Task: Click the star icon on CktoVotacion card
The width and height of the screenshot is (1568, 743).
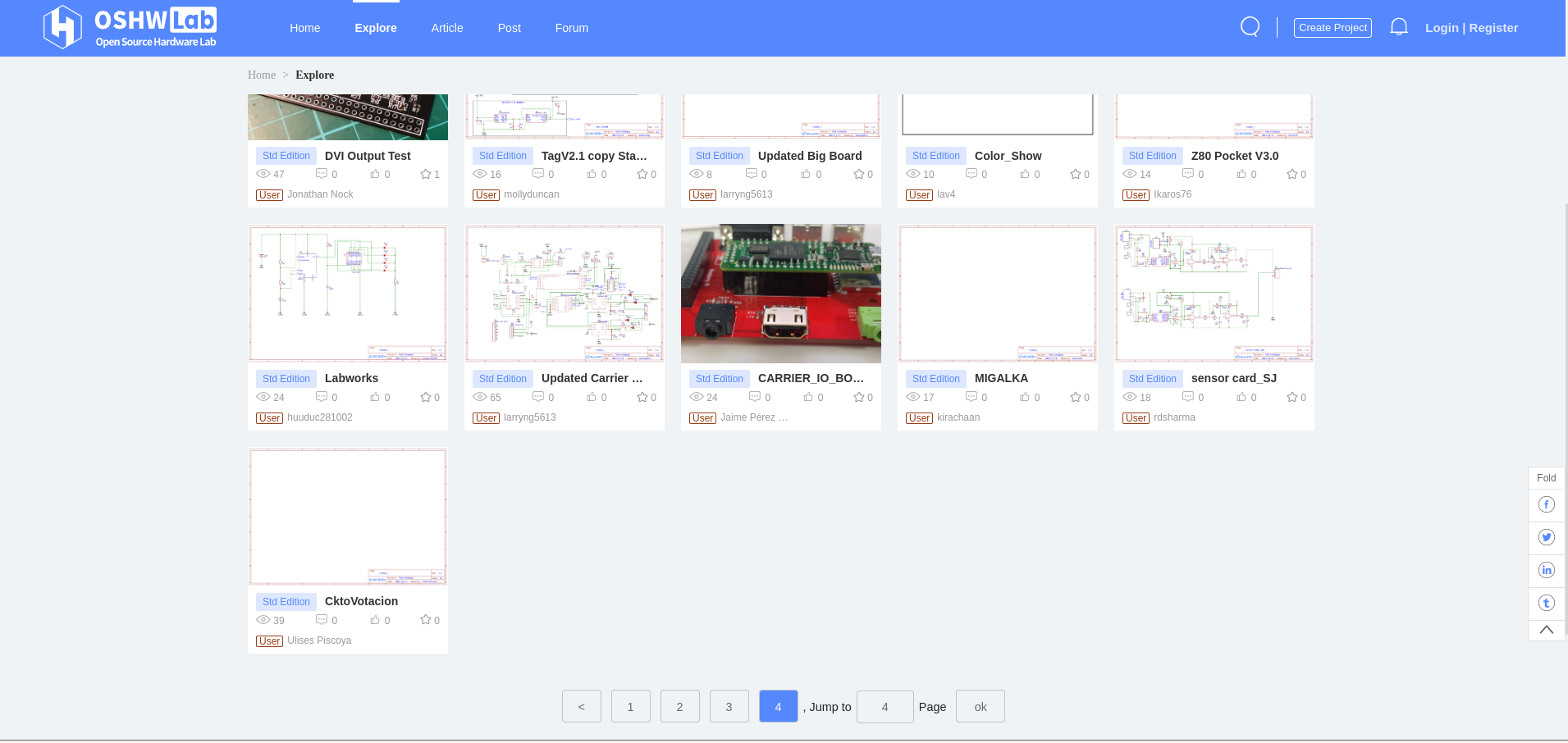Action: [426, 620]
